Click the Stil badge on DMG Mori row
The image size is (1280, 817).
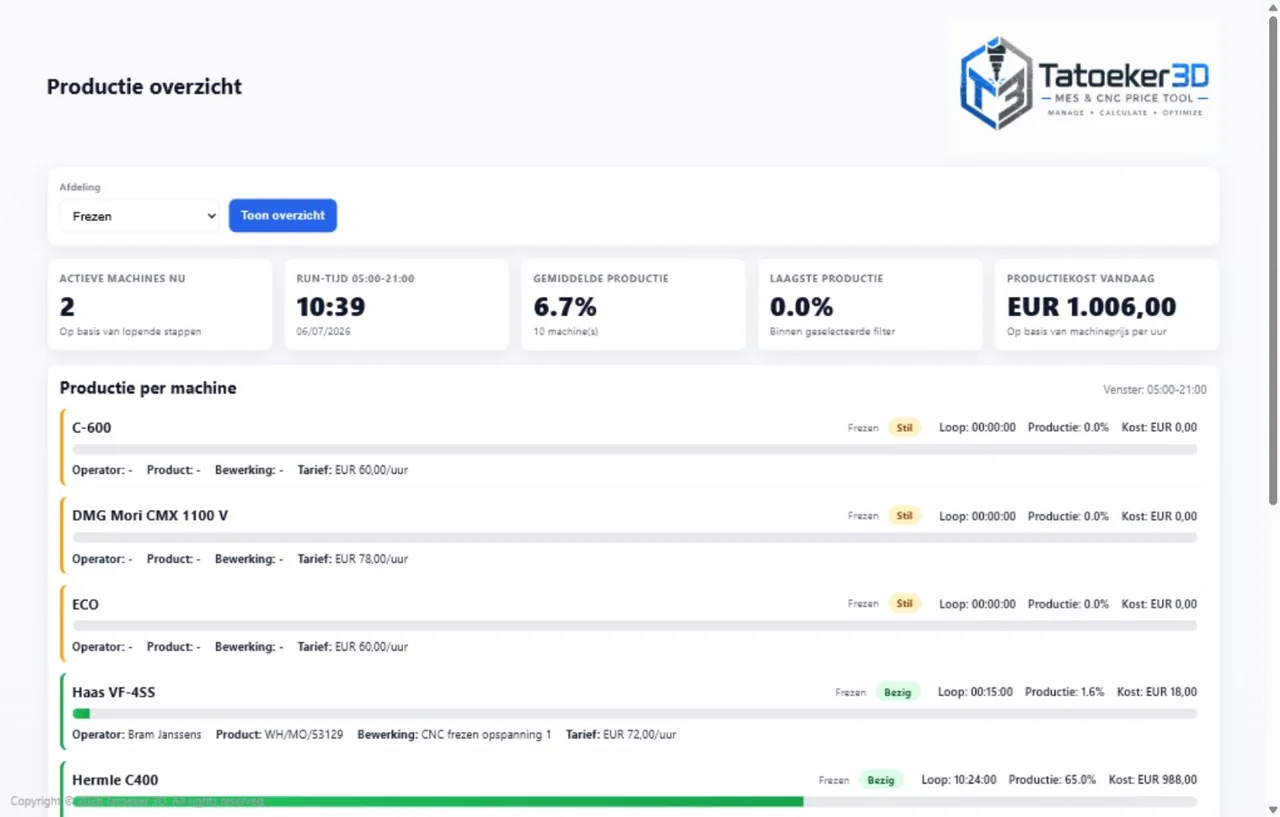[905, 516]
